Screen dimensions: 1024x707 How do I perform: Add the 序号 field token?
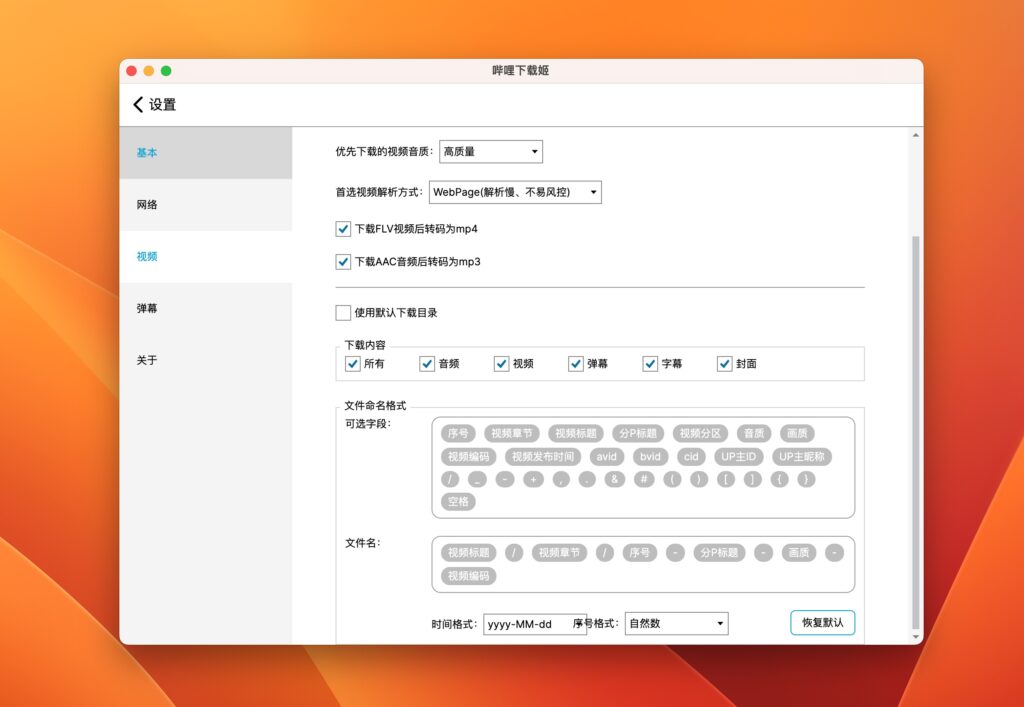pyautogui.click(x=457, y=433)
